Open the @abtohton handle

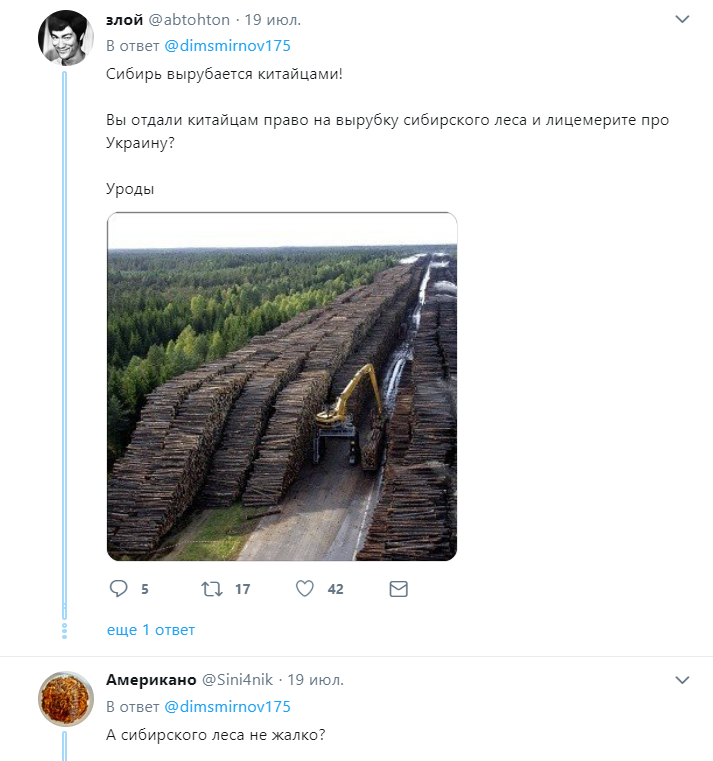tap(189, 20)
